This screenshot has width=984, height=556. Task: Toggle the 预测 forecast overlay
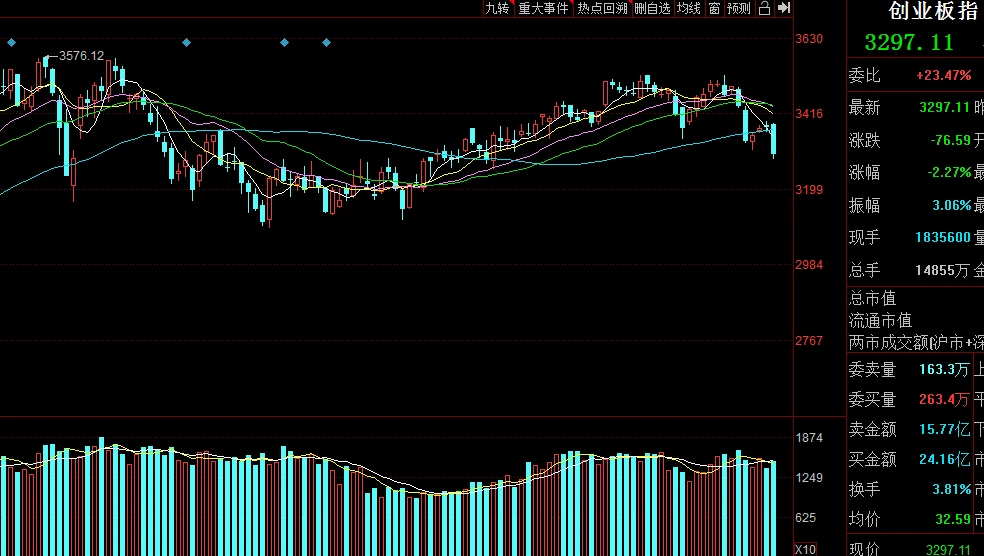tap(739, 8)
